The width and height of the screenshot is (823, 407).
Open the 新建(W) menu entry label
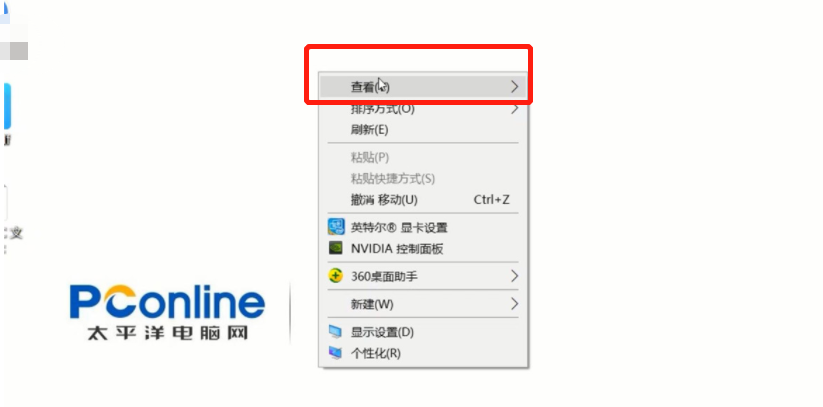pos(372,304)
